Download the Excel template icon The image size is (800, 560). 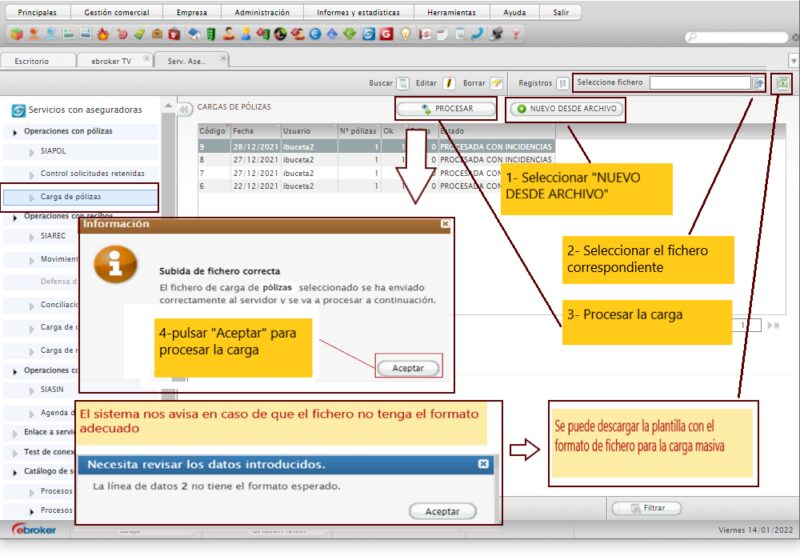pyautogui.click(x=785, y=83)
